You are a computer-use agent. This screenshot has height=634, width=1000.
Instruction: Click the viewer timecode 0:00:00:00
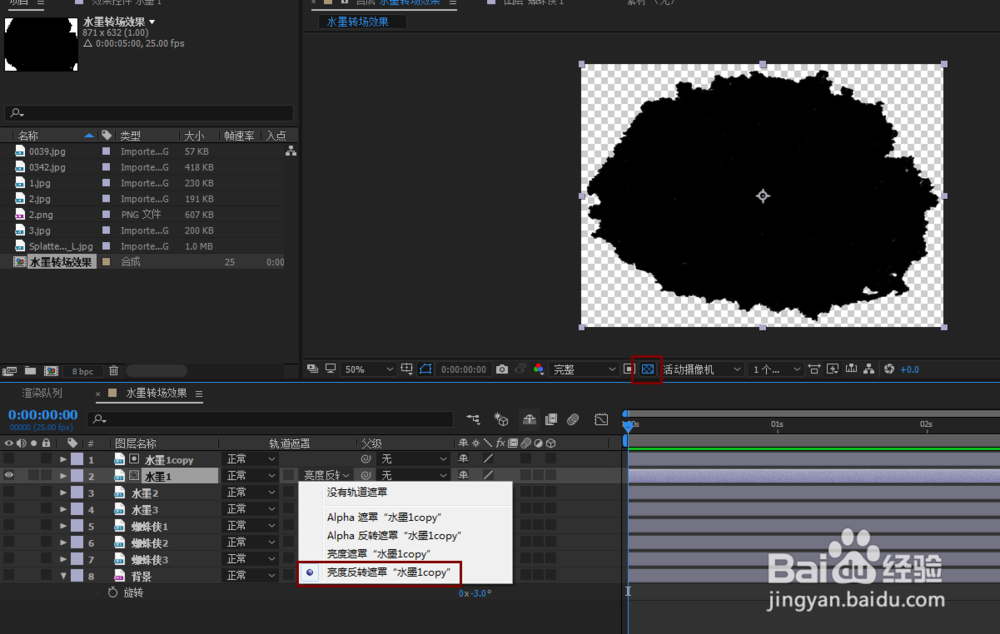pos(464,369)
